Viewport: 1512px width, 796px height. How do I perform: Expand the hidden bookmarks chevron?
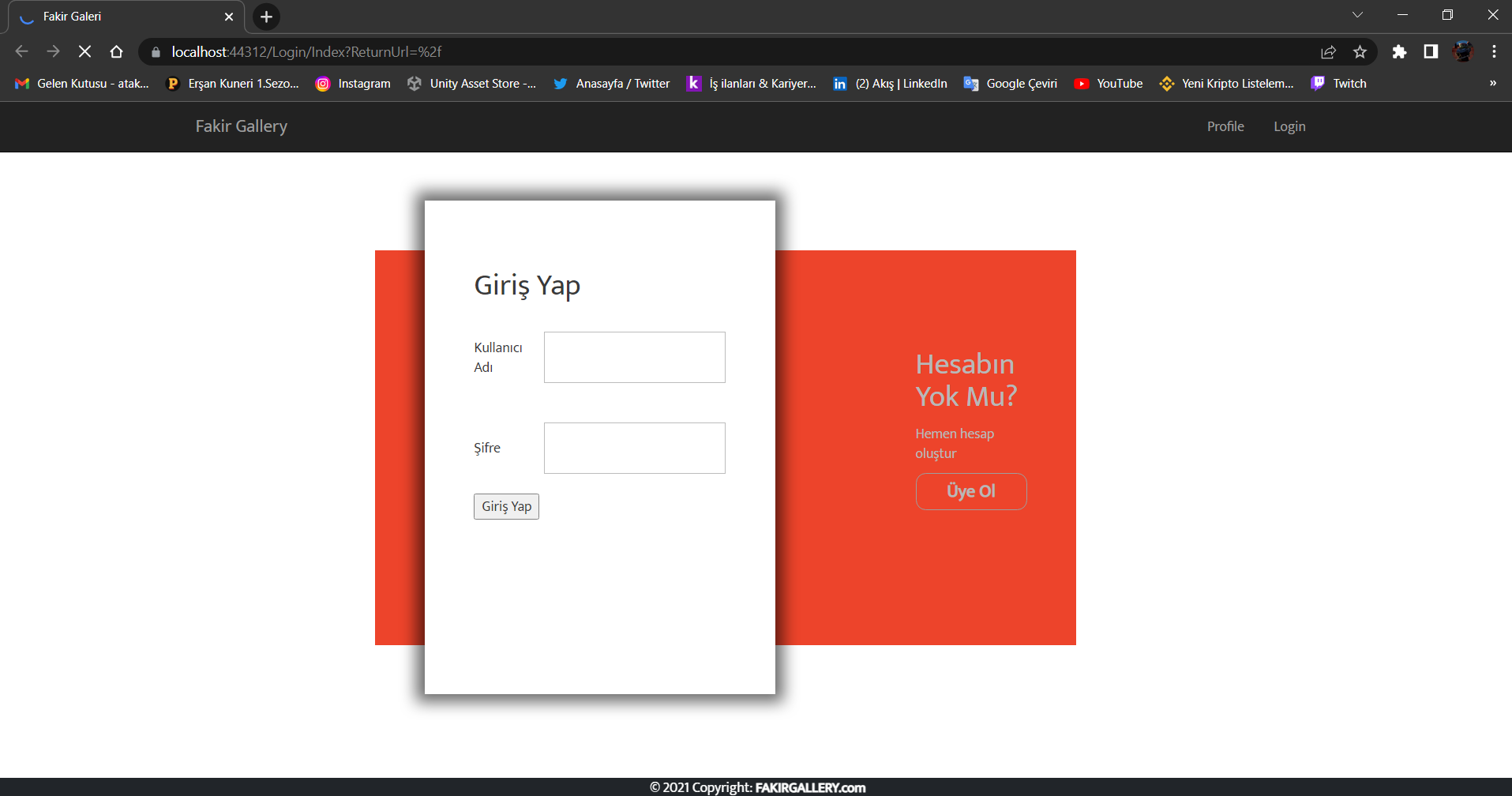[1492, 84]
